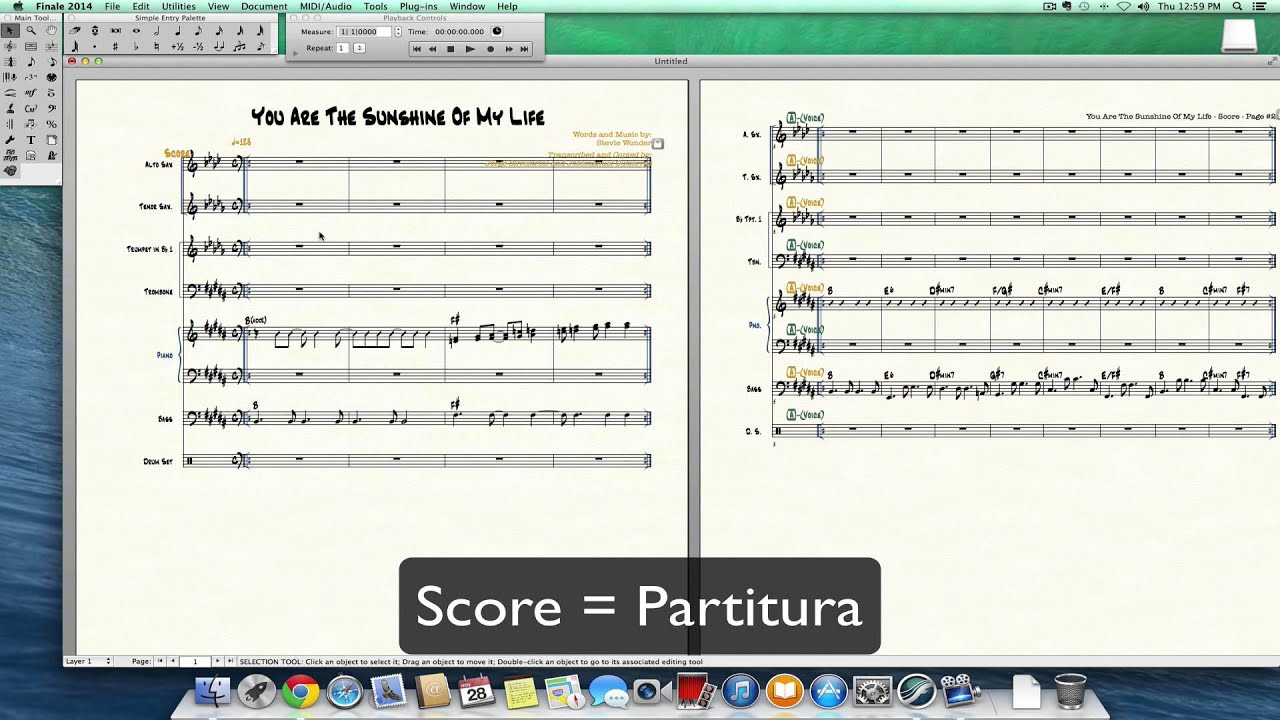Rewind to beginning in Playback Controls

coord(417,49)
